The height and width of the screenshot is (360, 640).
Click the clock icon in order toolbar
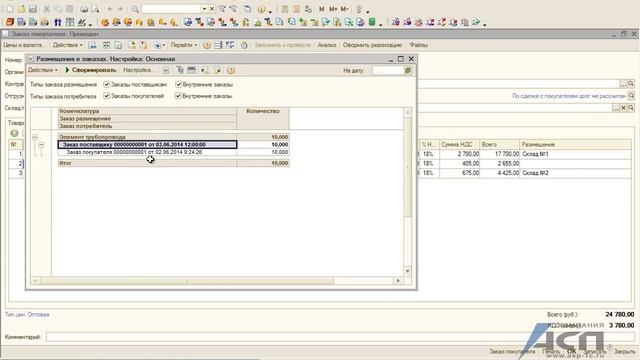[x=244, y=45]
